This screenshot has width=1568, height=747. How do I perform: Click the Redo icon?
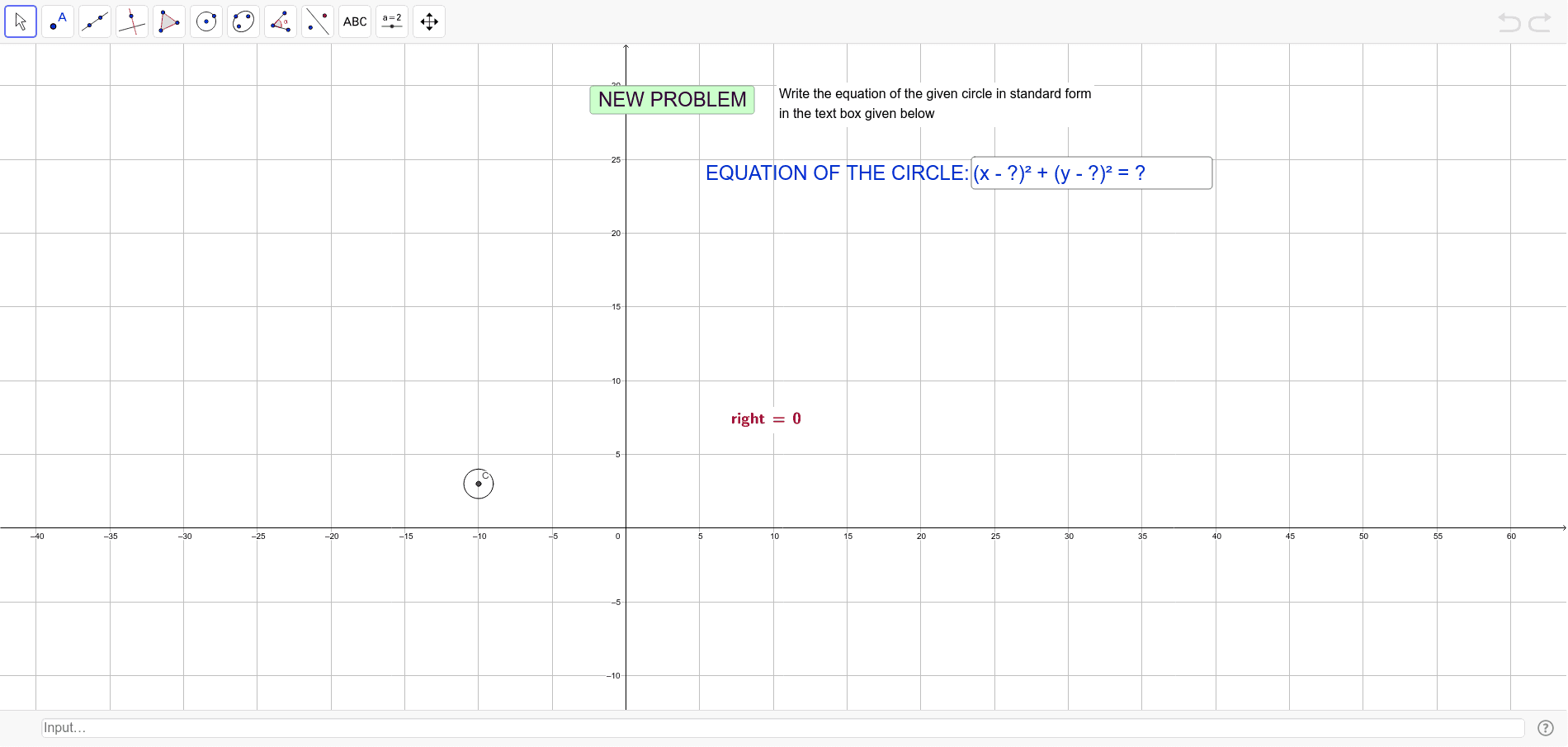click(1540, 22)
